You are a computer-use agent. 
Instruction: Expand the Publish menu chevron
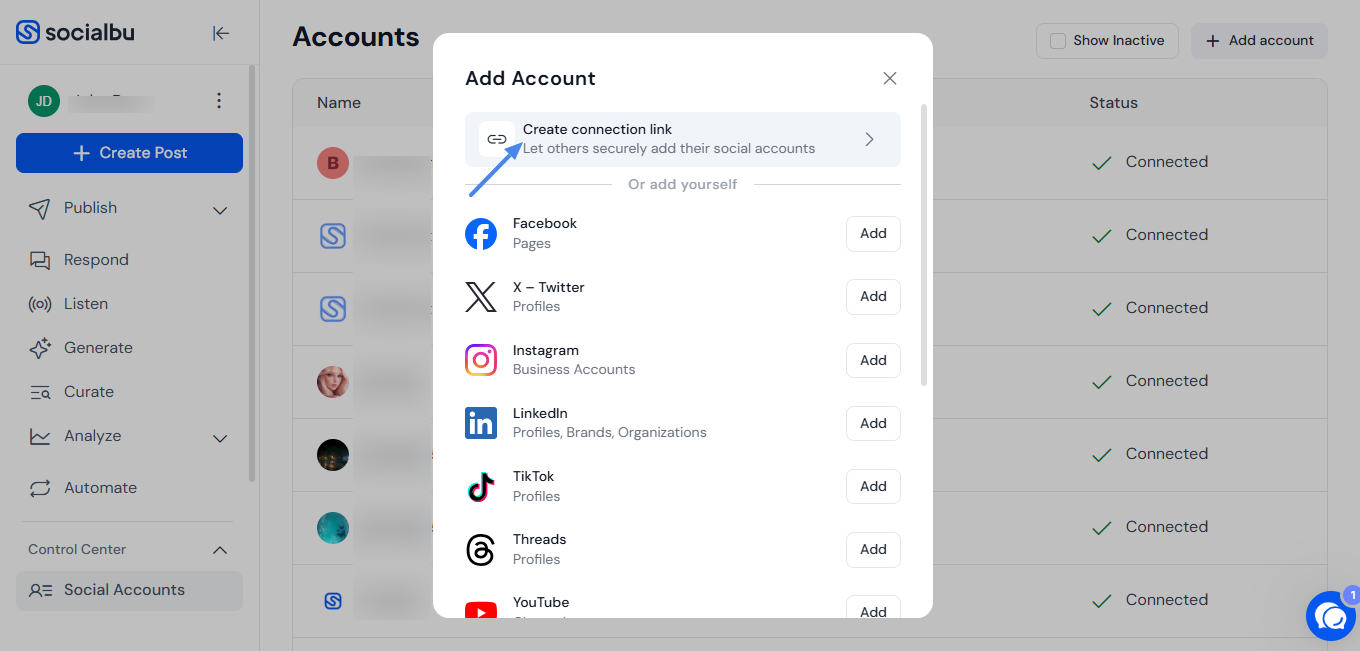pos(220,210)
